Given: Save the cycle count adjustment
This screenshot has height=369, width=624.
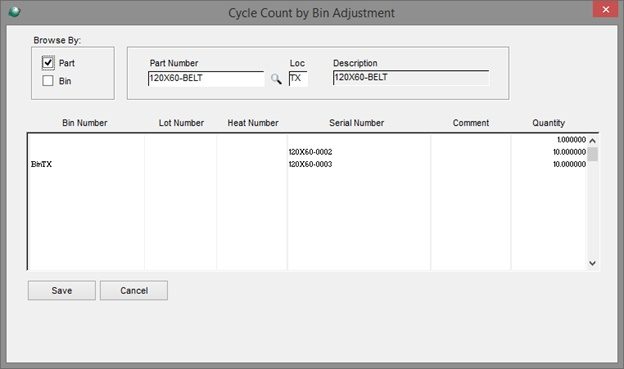Looking at the screenshot, I should (x=62, y=291).
